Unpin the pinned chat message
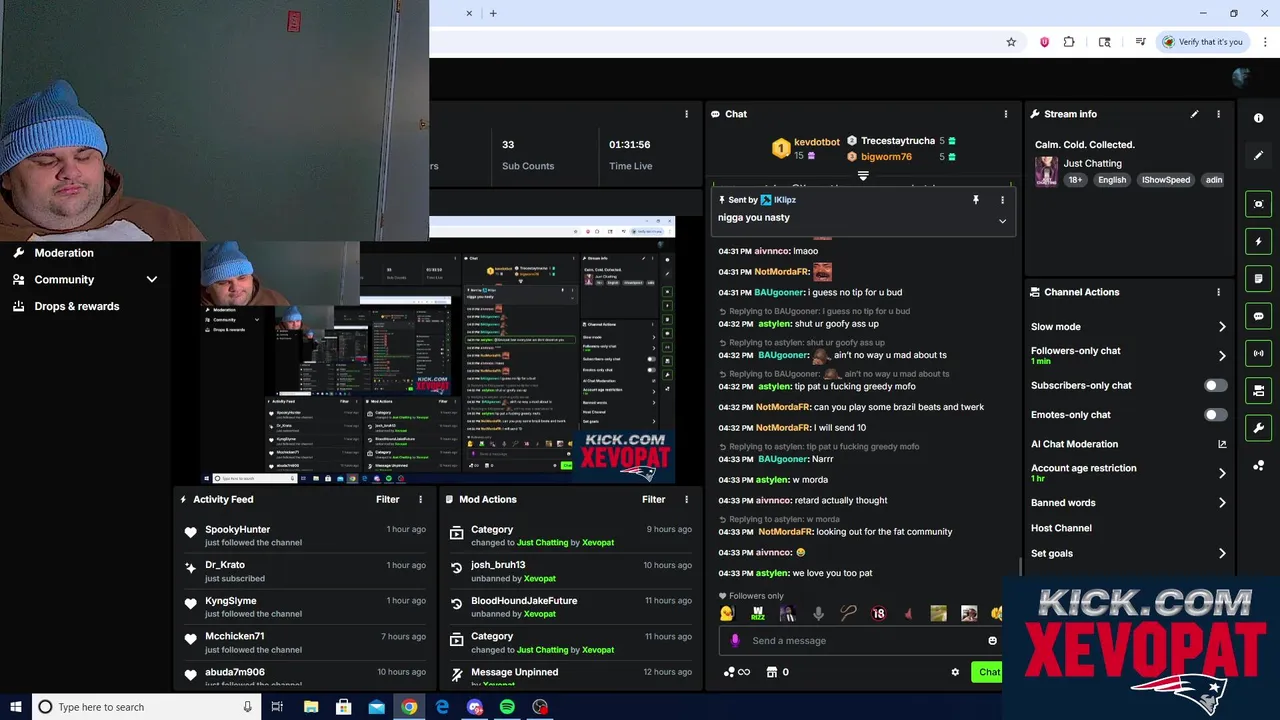 click(976, 200)
